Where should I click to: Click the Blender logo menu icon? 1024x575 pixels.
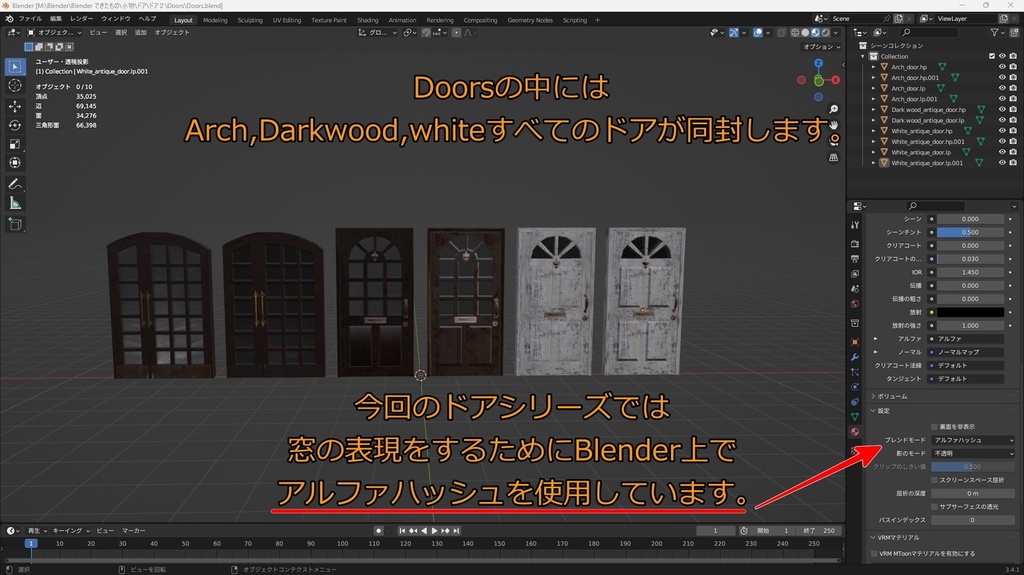point(9,19)
